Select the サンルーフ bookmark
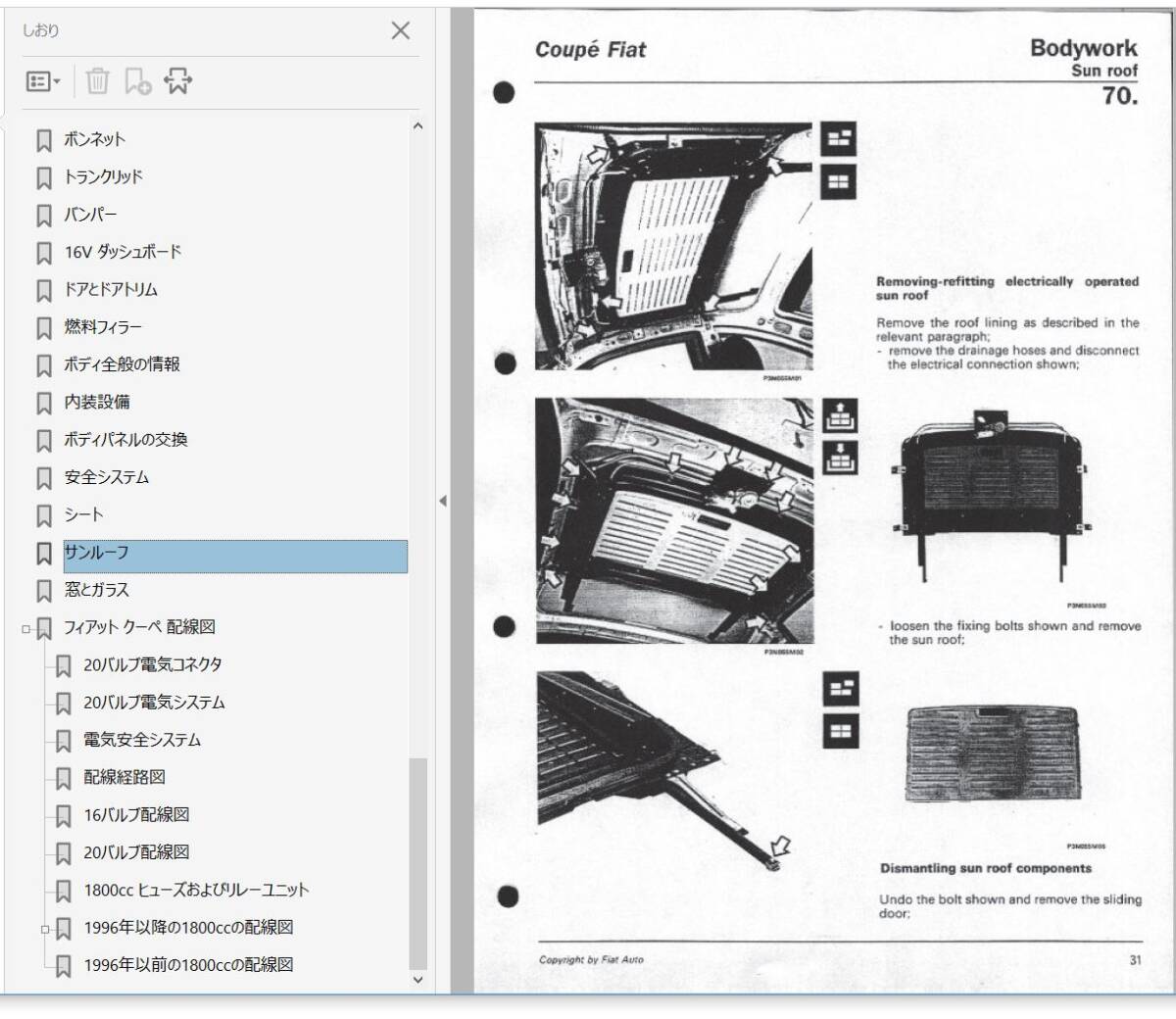This screenshot has width=1176, height=1019. [x=96, y=553]
